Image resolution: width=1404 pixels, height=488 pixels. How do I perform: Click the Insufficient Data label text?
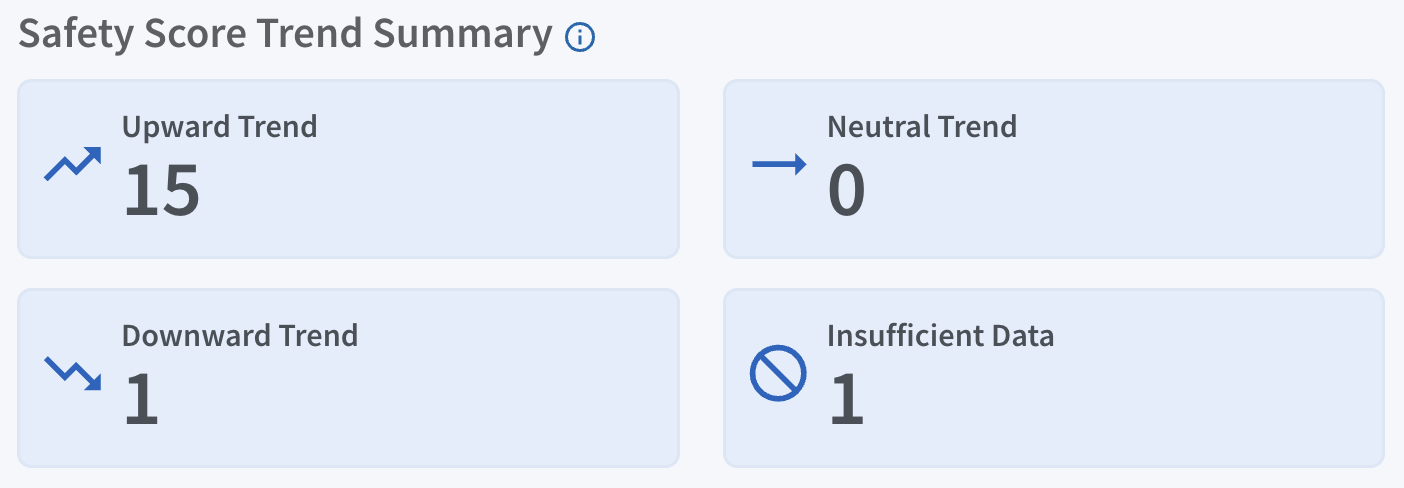coord(940,335)
